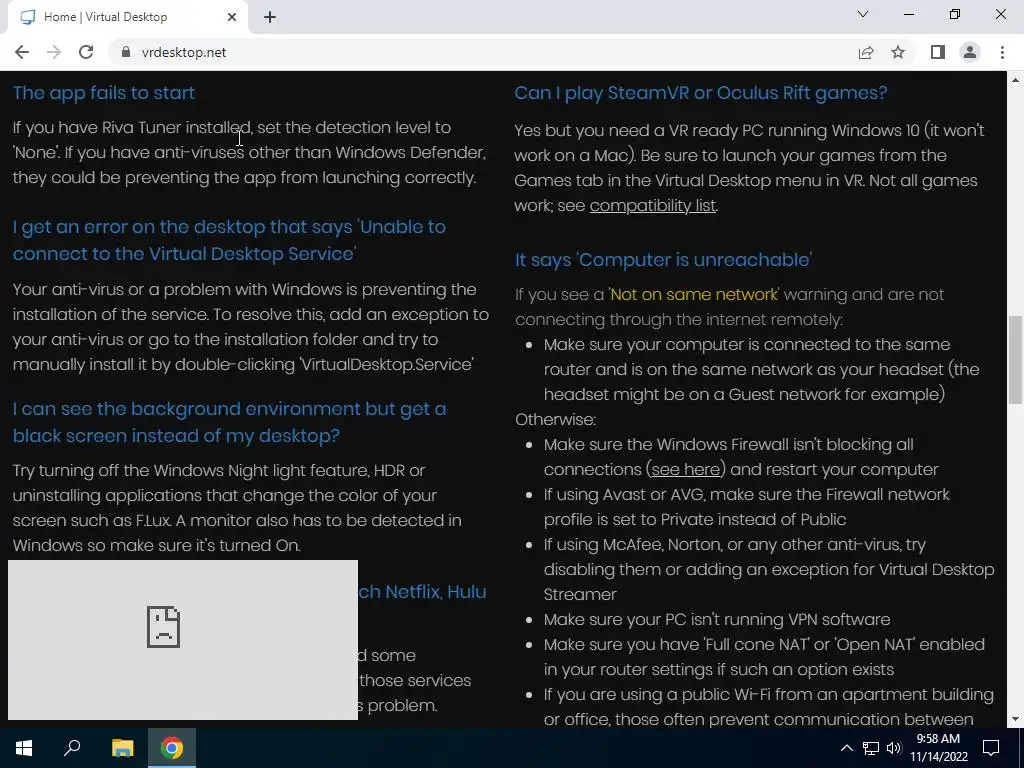Toggle the Chrome side panel
Viewport: 1024px width, 768px height.
pyautogui.click(x=938, y=52)
